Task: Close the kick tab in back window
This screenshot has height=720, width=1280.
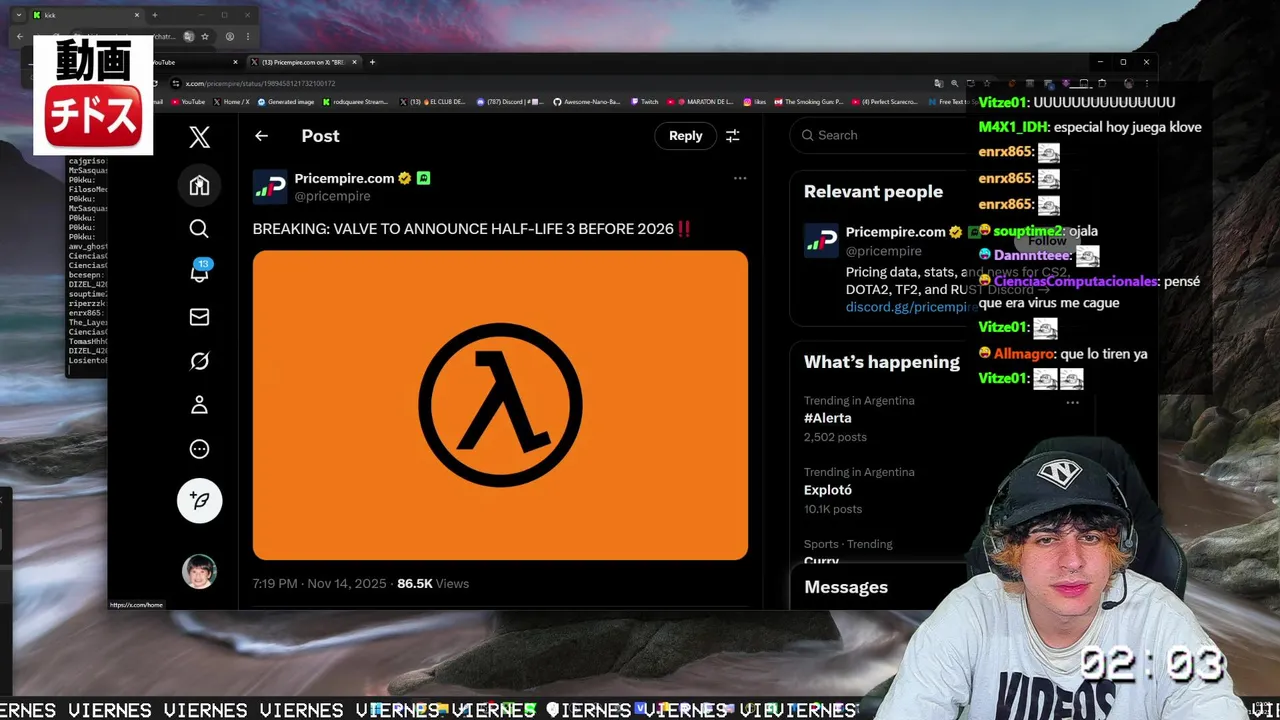Action: 136,15
